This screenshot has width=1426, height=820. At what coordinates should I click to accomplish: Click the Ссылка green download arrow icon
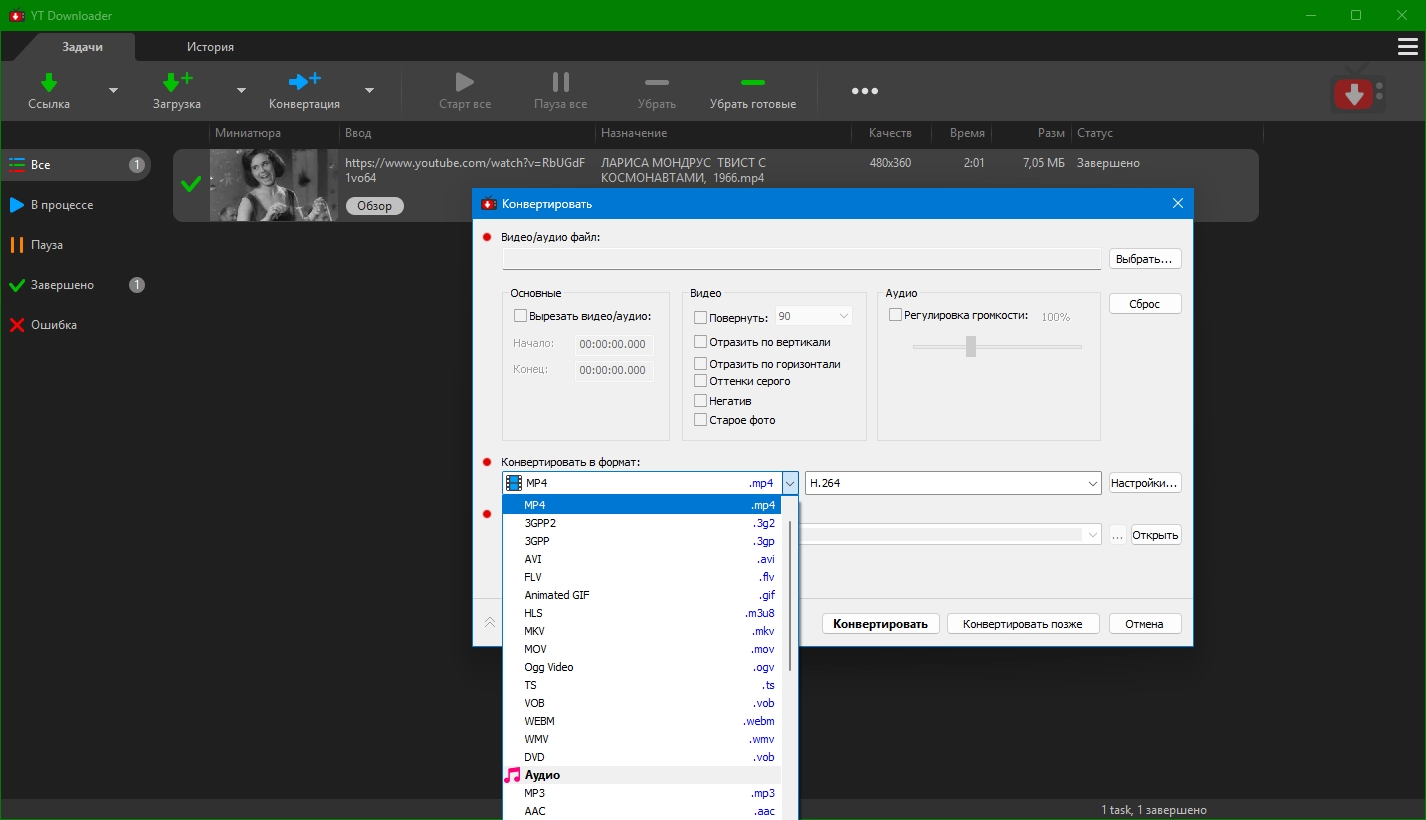[x=48, y=82]
